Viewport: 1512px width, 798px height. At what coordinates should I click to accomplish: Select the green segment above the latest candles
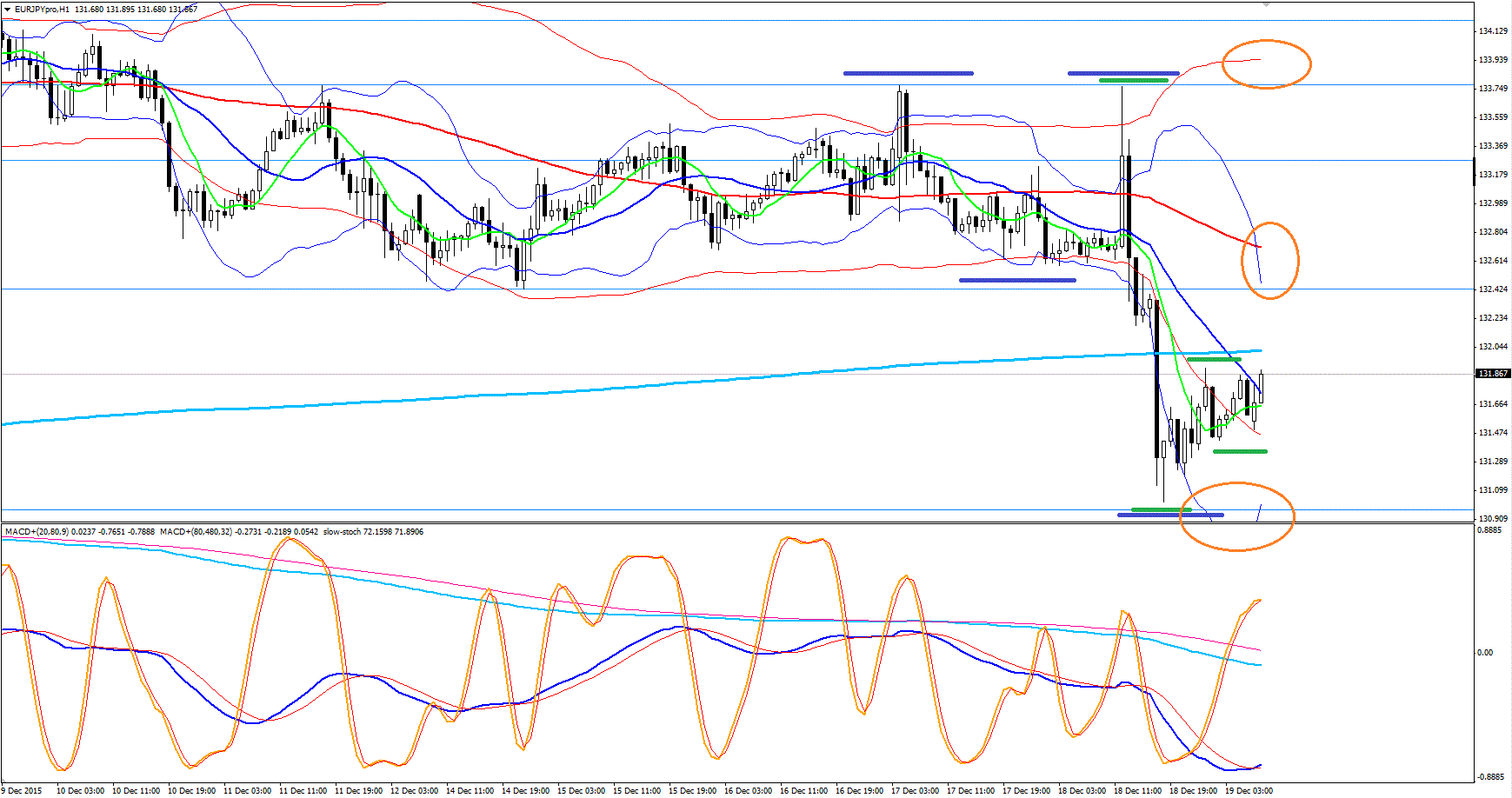pyautogui.click(x=1214, y=359)
